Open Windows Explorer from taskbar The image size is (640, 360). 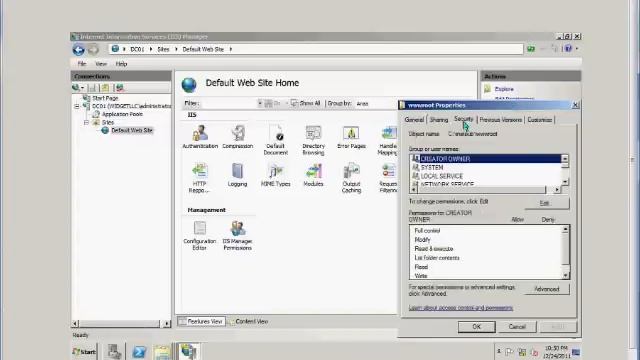[x=162, y=351]
